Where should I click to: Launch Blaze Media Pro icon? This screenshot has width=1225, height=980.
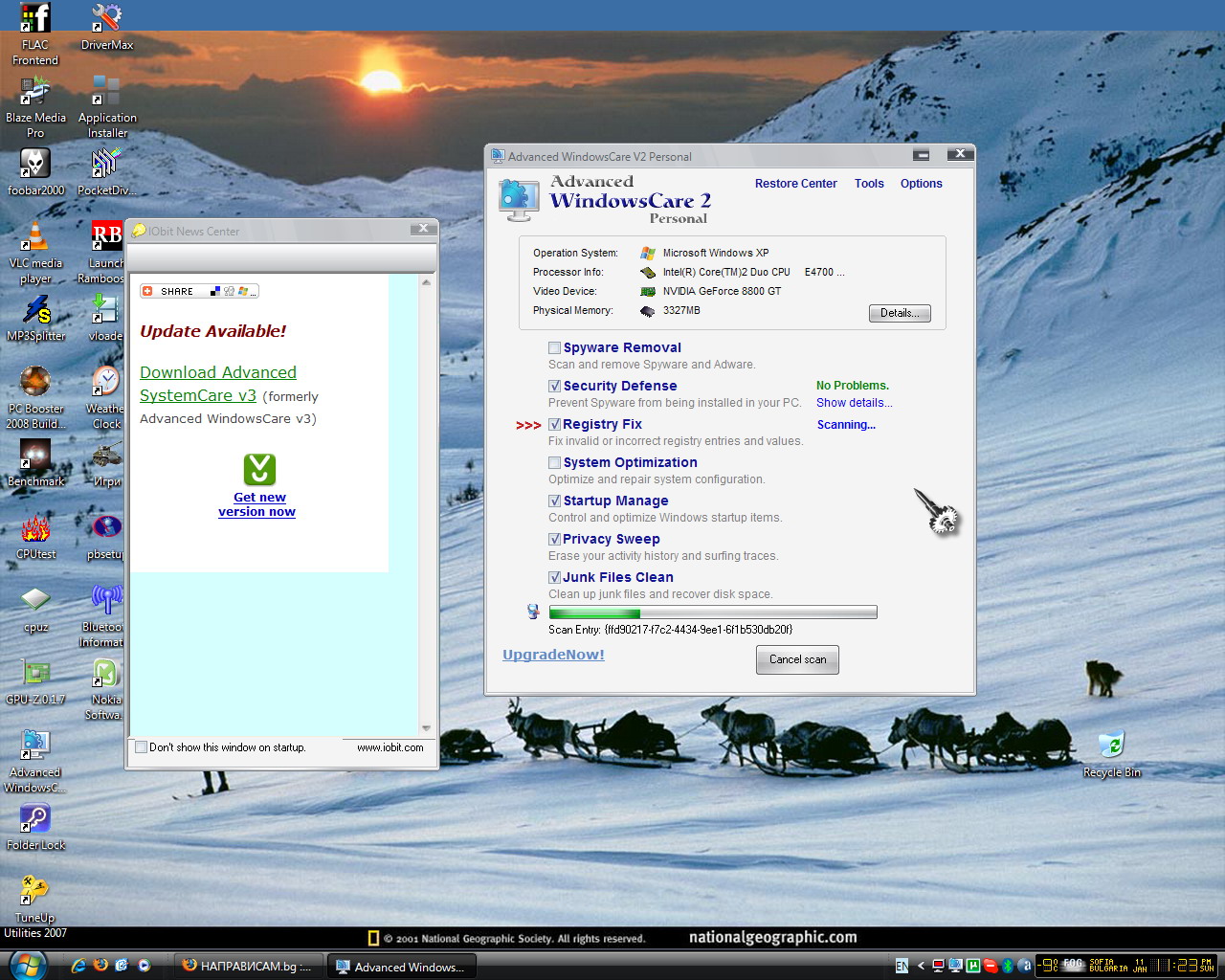pos(35,106)
